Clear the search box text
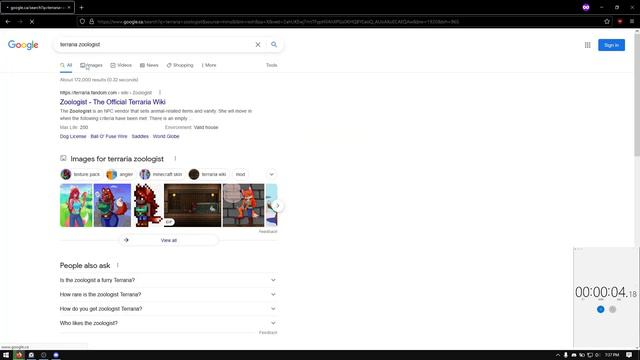The image size is (640, 360). tap(258, 44)
